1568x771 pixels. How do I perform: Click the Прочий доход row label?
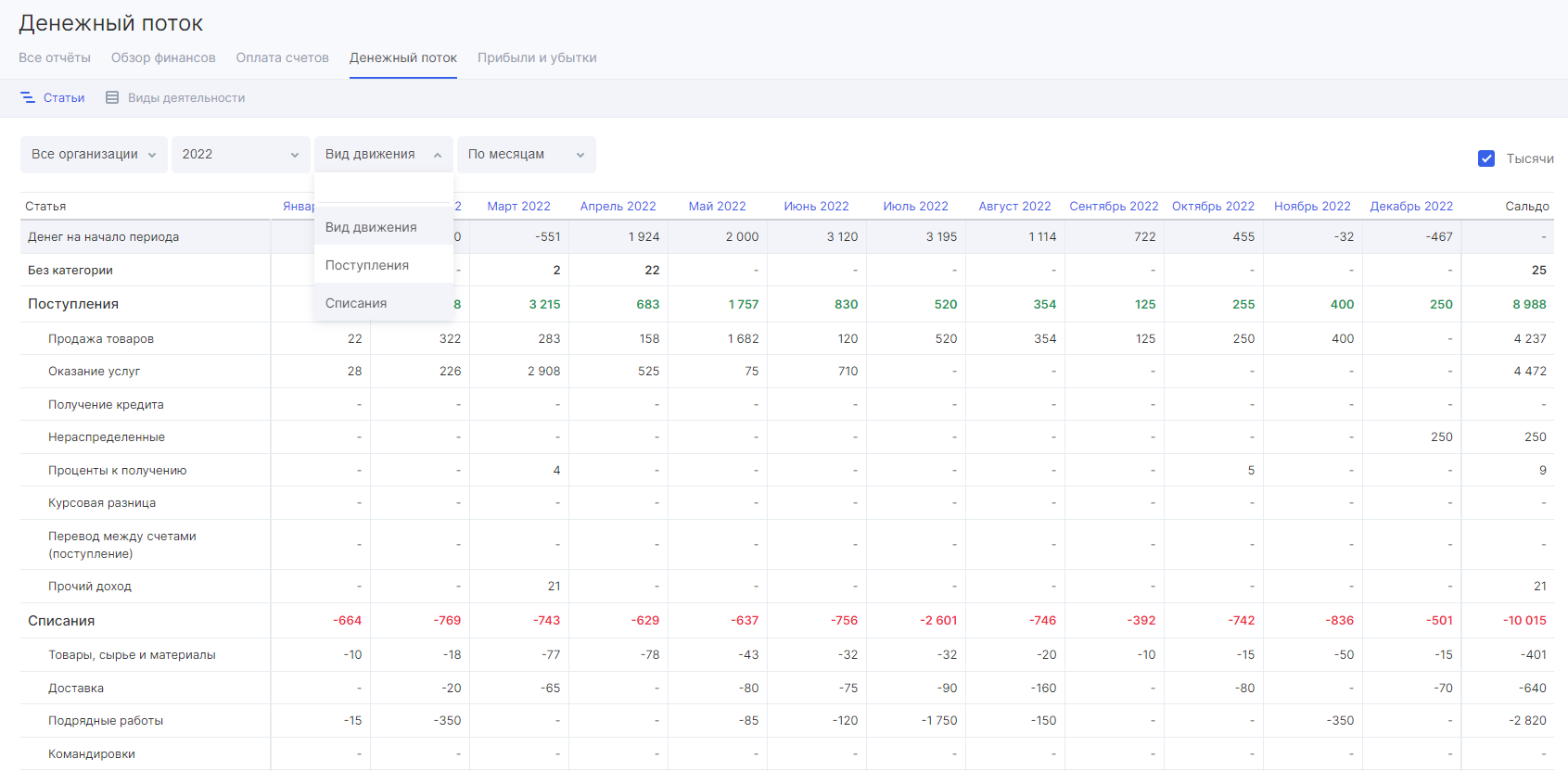[x=90, y=586]
